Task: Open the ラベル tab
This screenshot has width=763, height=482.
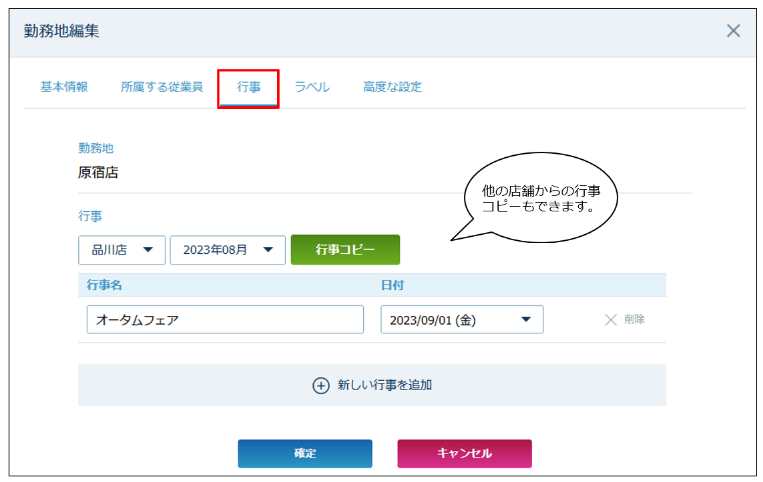Action: pyautogui.click(x=312, y=87)
